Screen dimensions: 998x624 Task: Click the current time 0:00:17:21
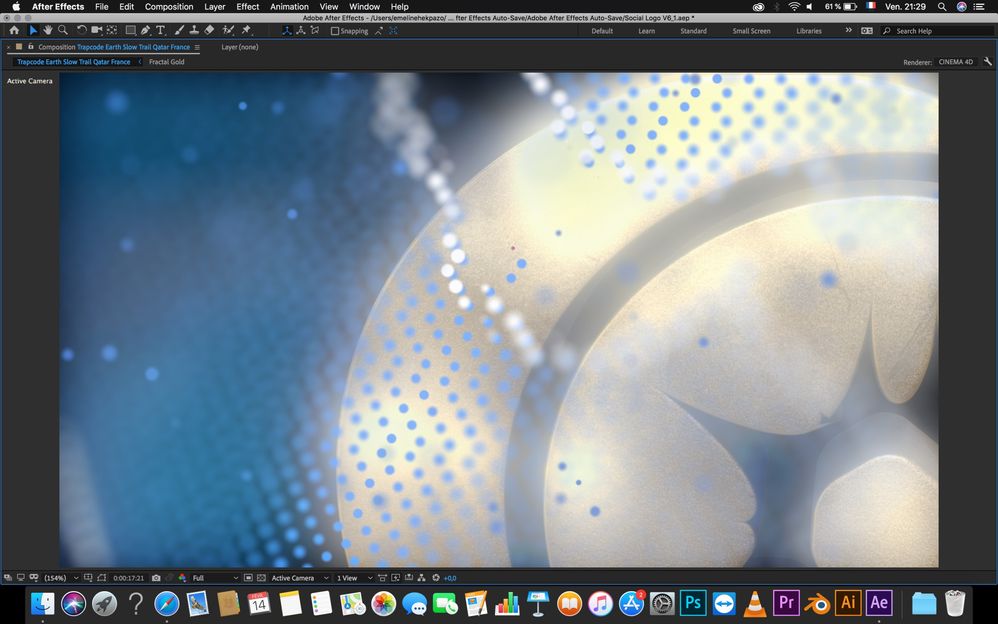[129, 578]
